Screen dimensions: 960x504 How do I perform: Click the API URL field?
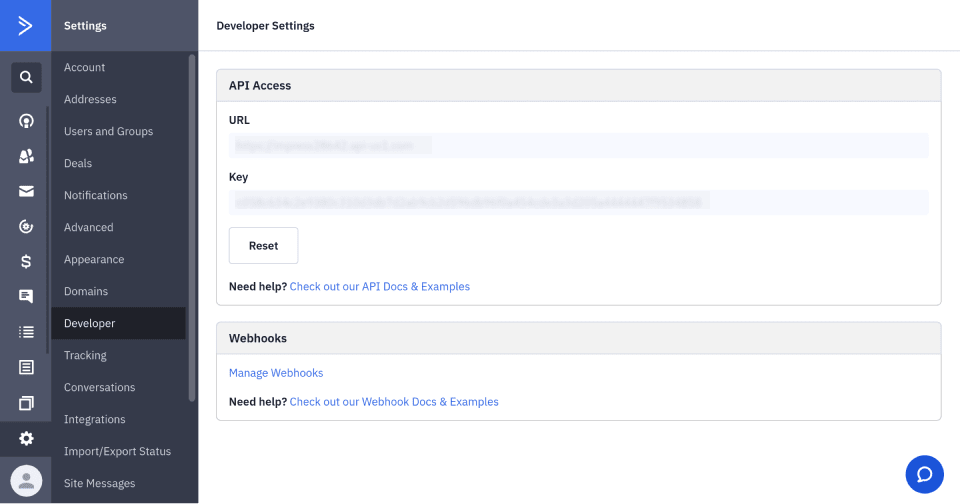579,146
